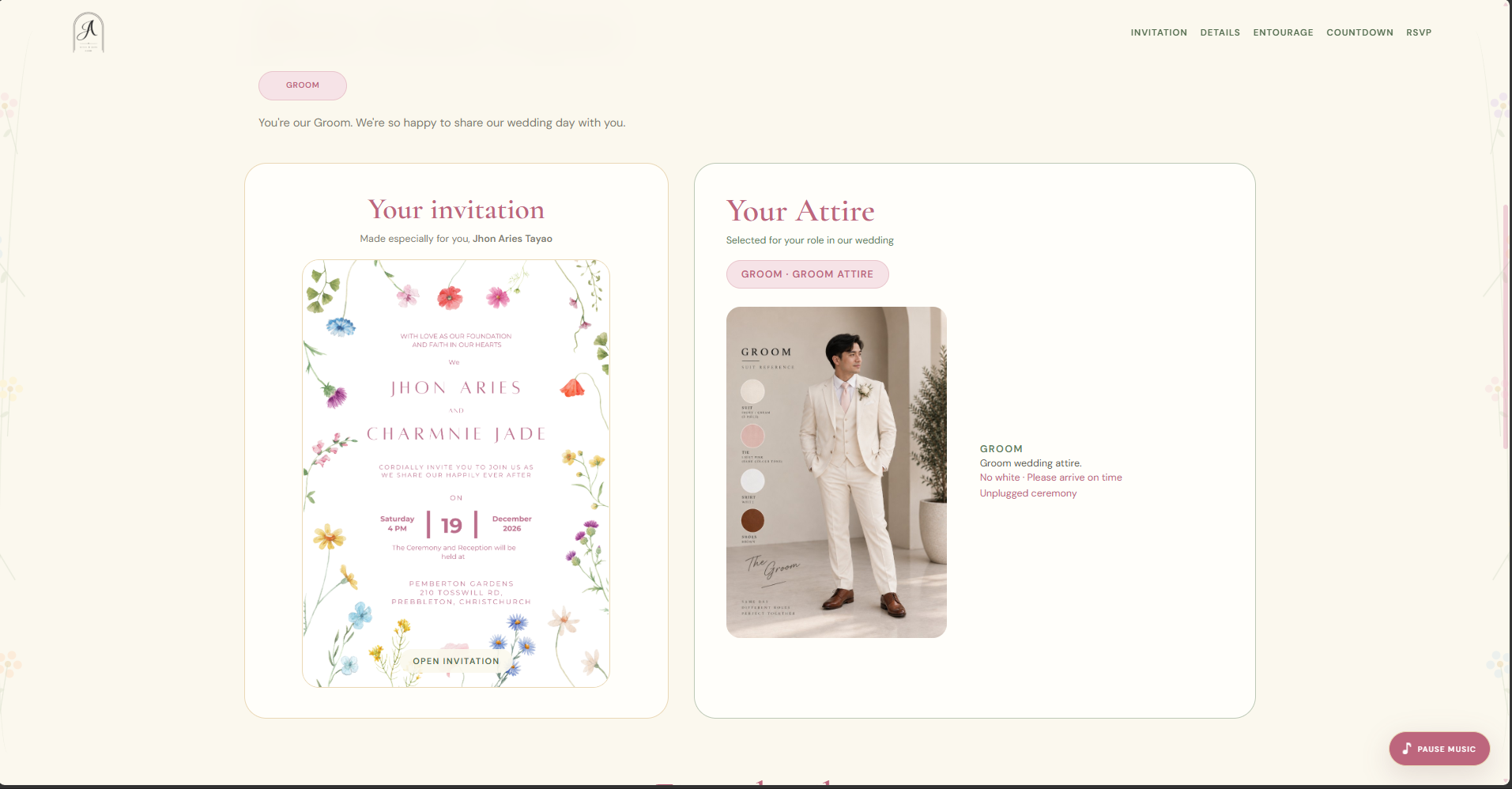Click the GROOM label above attire description
1512x789 pixels.
coord(1001,449)
